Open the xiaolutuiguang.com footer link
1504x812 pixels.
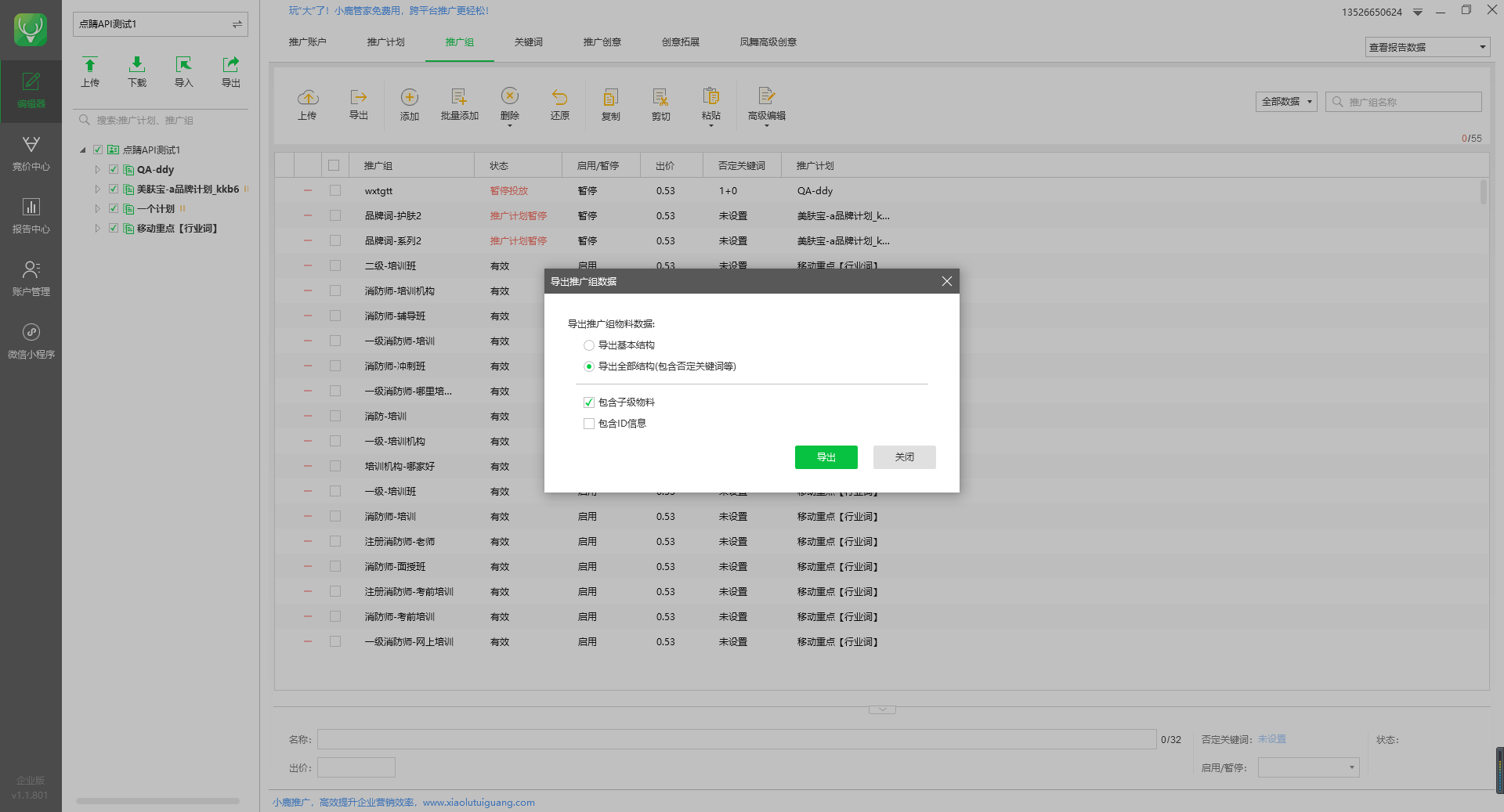(479, 803)
